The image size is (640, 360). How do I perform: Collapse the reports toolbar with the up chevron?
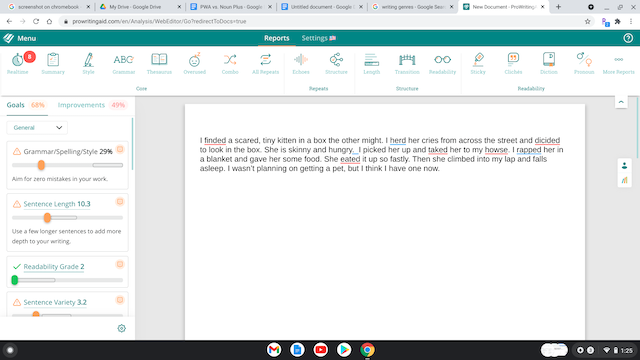[x=621, y=102]
